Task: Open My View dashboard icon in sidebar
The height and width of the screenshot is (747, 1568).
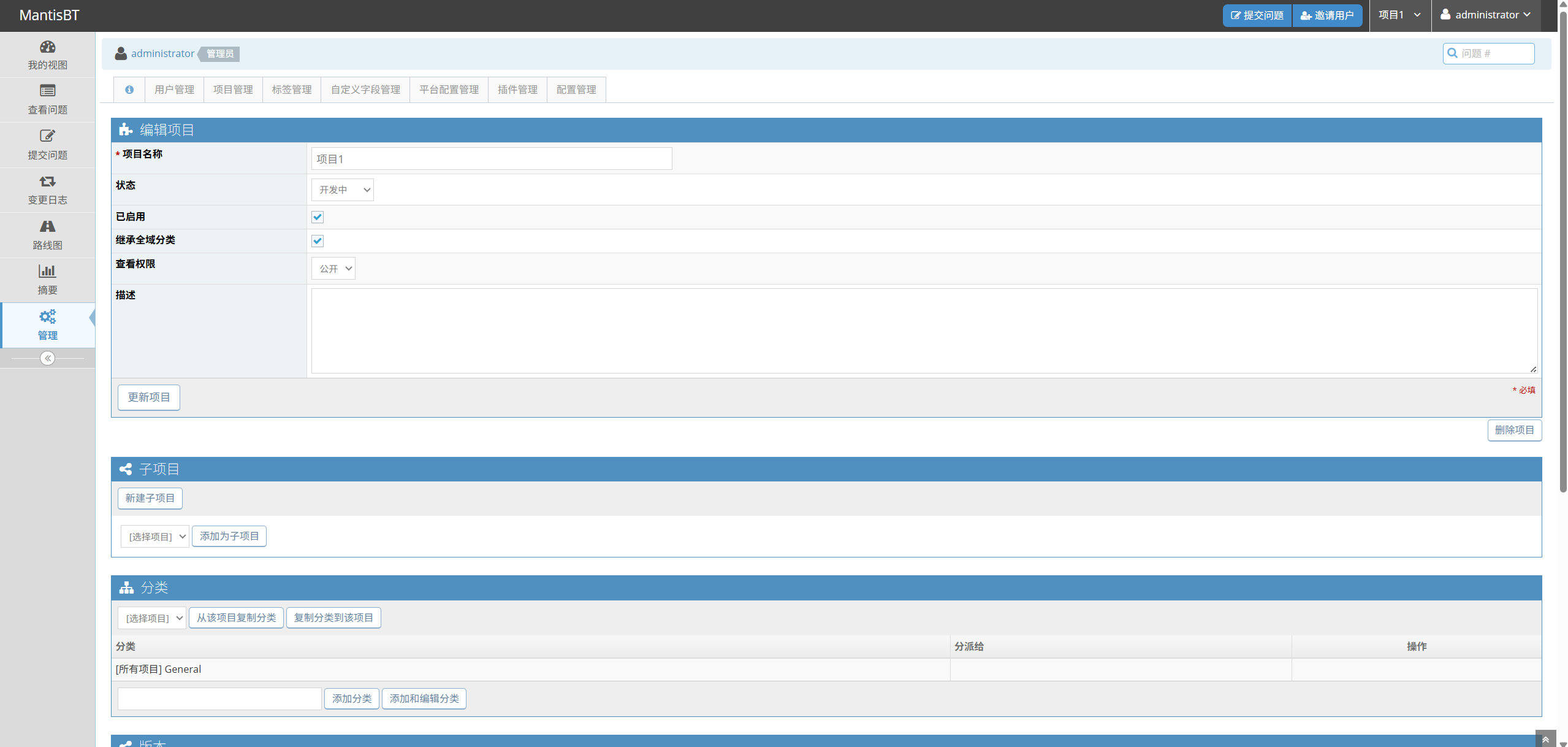Action: [x=47, y=47]
